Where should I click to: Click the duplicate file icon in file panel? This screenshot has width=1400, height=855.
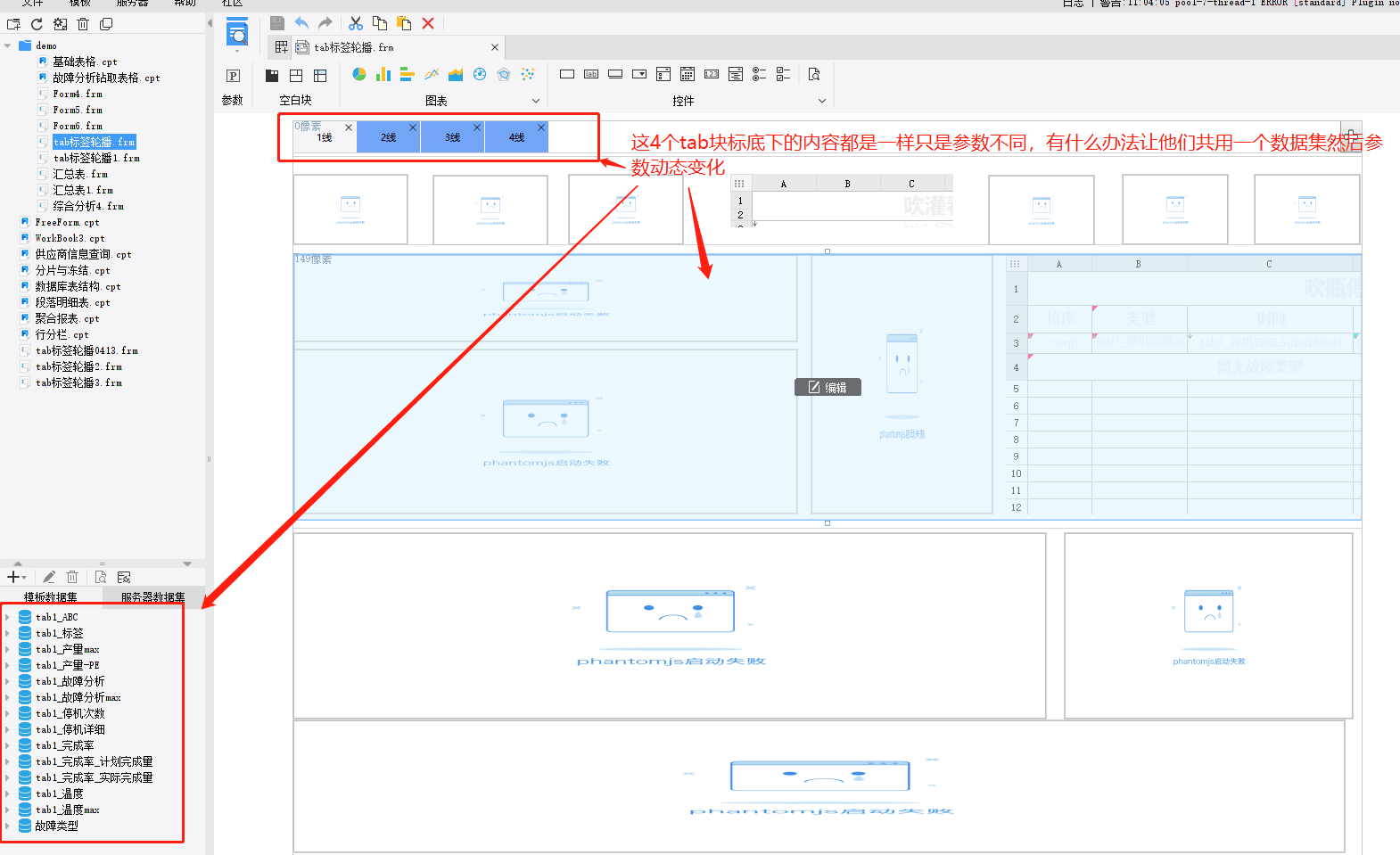(106, 24)
